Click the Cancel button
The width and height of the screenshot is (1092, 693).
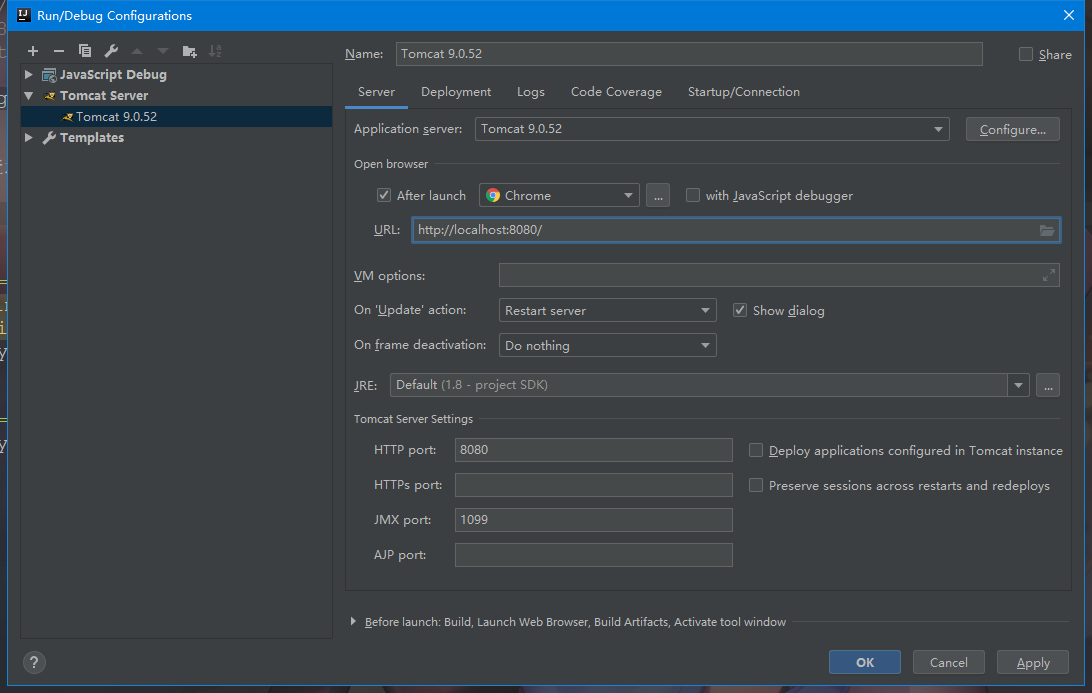pyautogui.click(x=949, y=662)
